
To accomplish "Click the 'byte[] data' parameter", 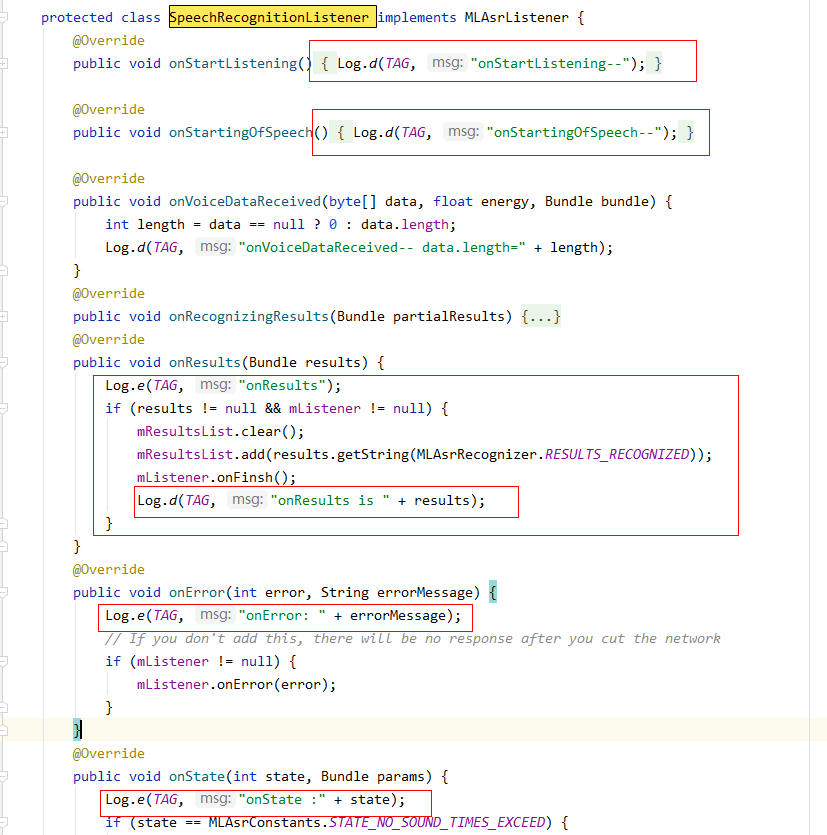I will click(x=373, y=201).
